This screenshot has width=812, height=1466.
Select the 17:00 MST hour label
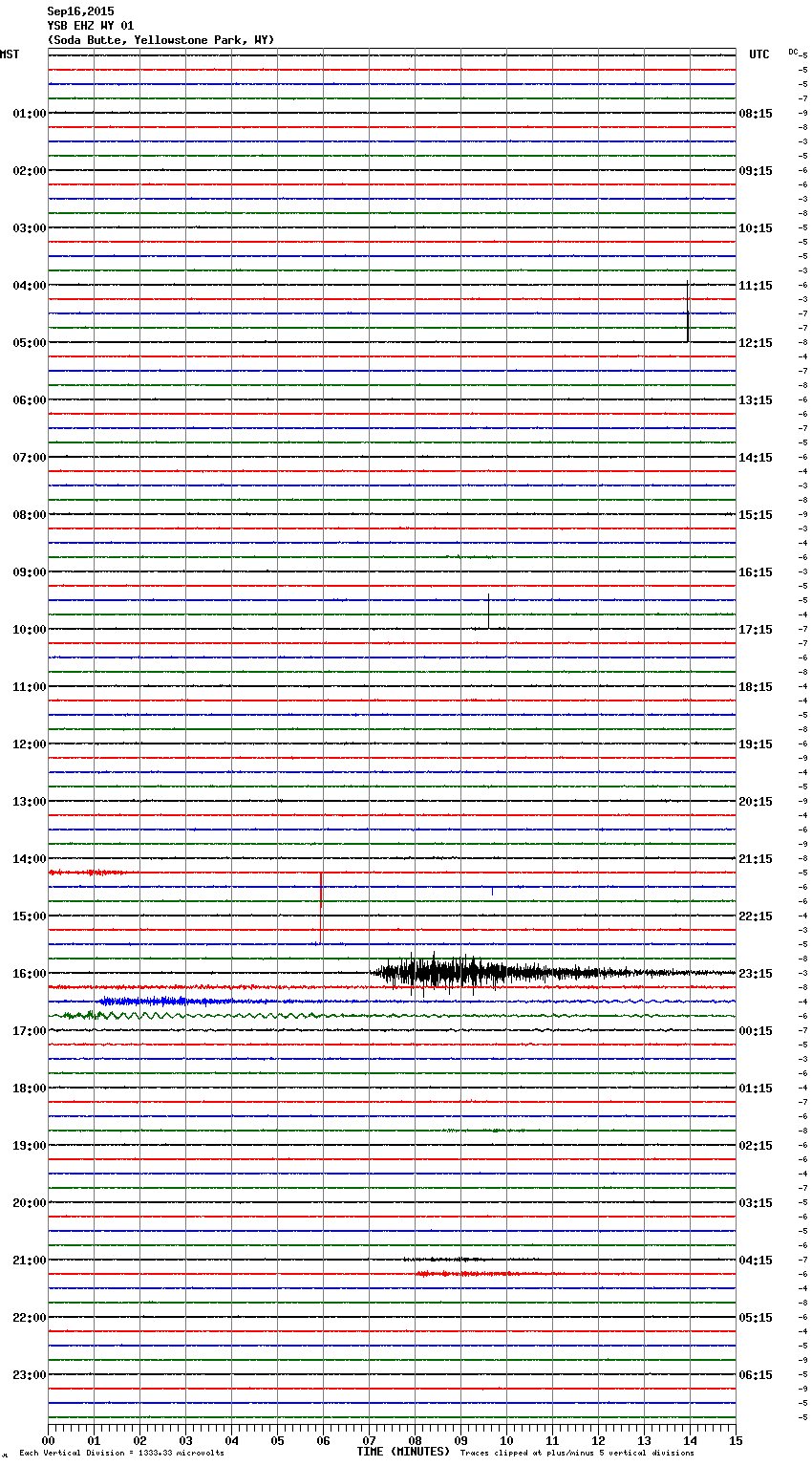click(x=29, y=1031)
